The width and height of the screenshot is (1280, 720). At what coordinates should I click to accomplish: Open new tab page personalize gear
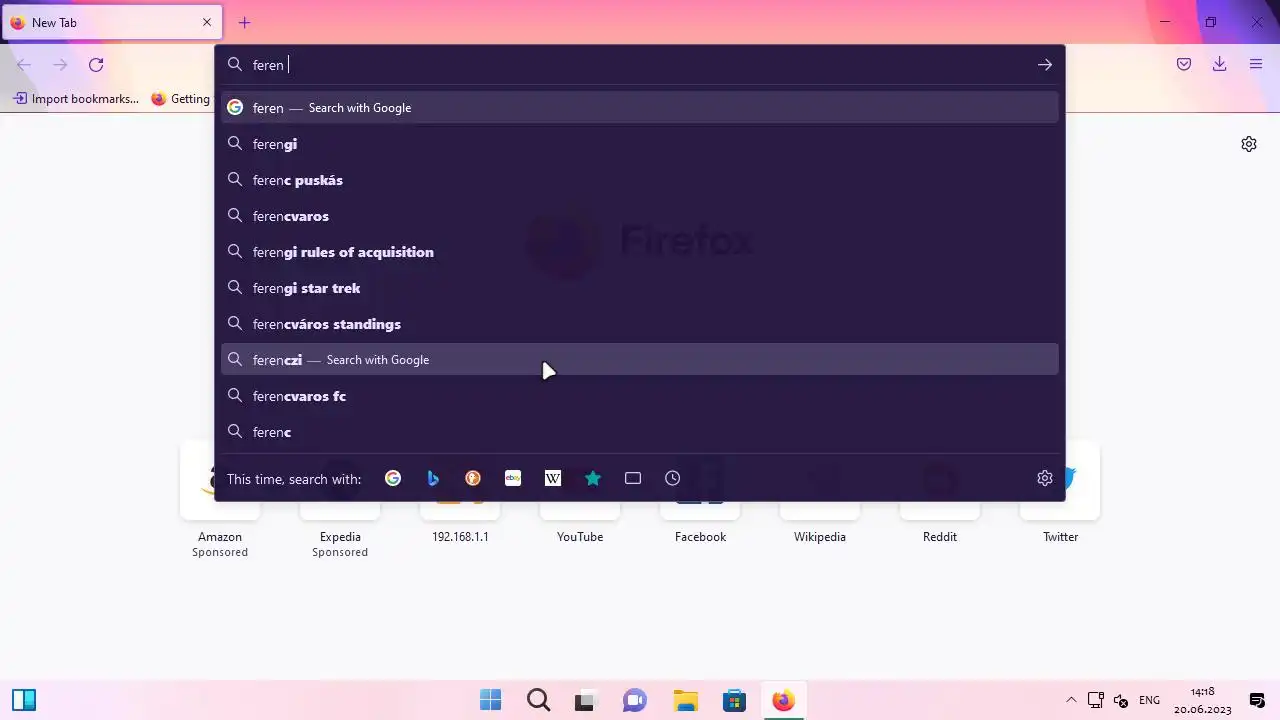(1249, 144)
